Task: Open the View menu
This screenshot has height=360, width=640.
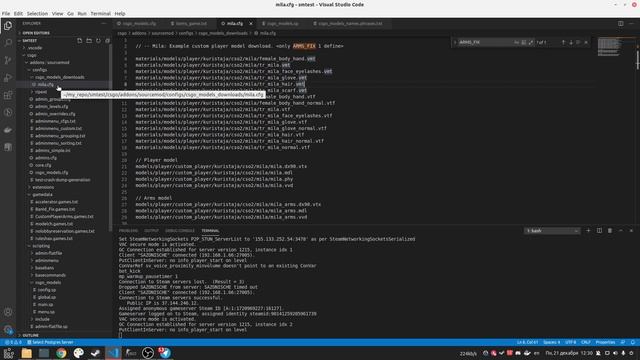Action: click(x=57, y=13)
